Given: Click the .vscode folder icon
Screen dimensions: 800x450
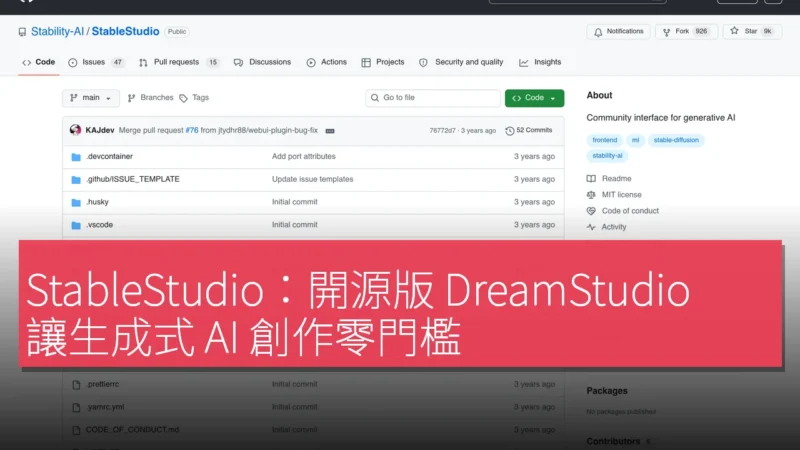Looking at the screenshot, I should pyautogui.click(x=76, y=226).
